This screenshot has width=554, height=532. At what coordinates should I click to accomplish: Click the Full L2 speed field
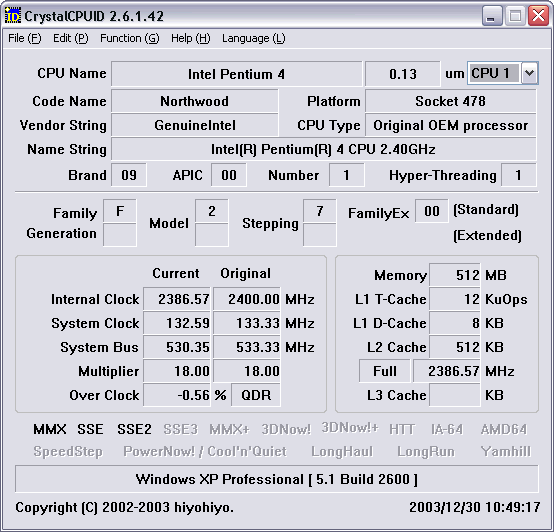click(385, 371)
